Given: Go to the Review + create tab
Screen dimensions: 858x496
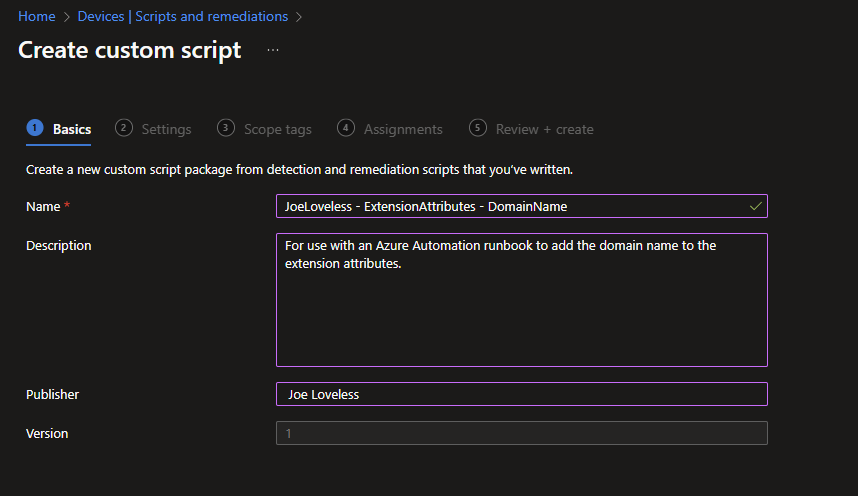Looking at the screenshot, I should coord(544,129).
